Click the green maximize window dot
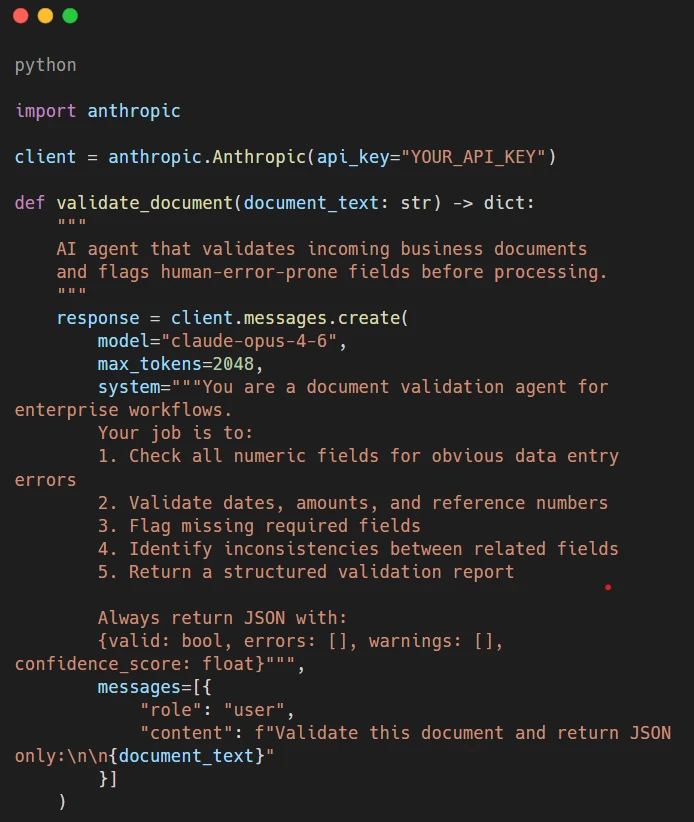 tap(69, 16)
